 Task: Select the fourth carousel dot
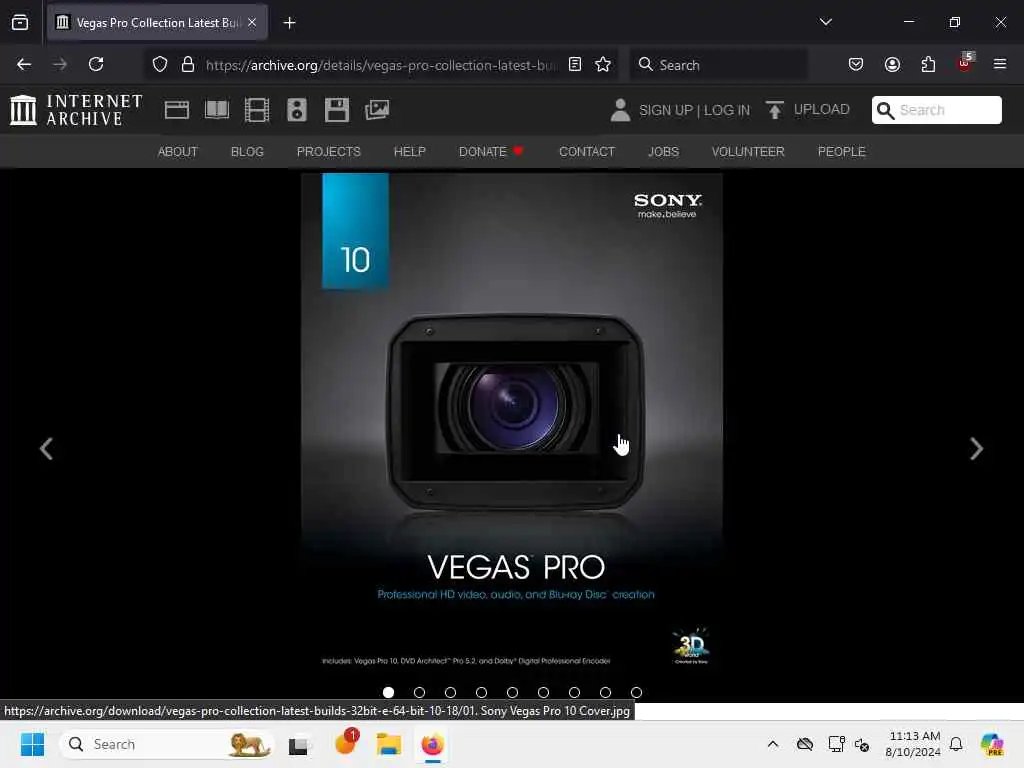pyautogui.click(x=481, y=692)
